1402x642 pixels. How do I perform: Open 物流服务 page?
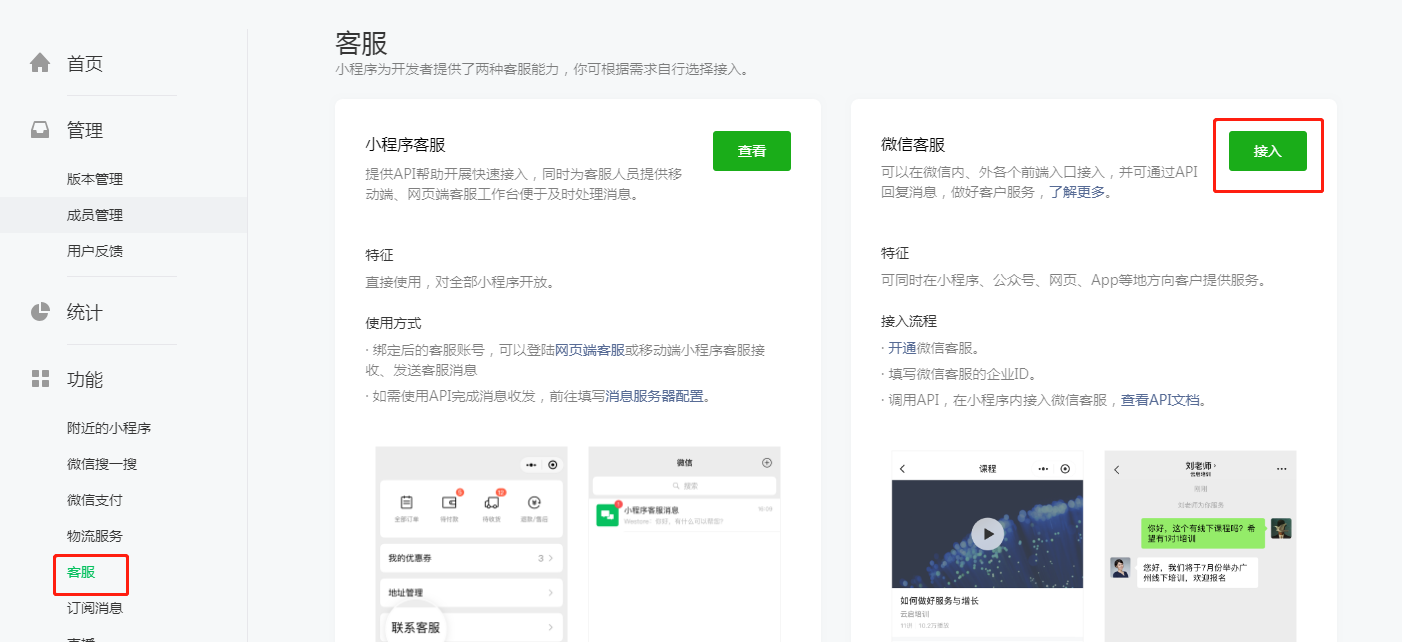(x=95, y=536)
